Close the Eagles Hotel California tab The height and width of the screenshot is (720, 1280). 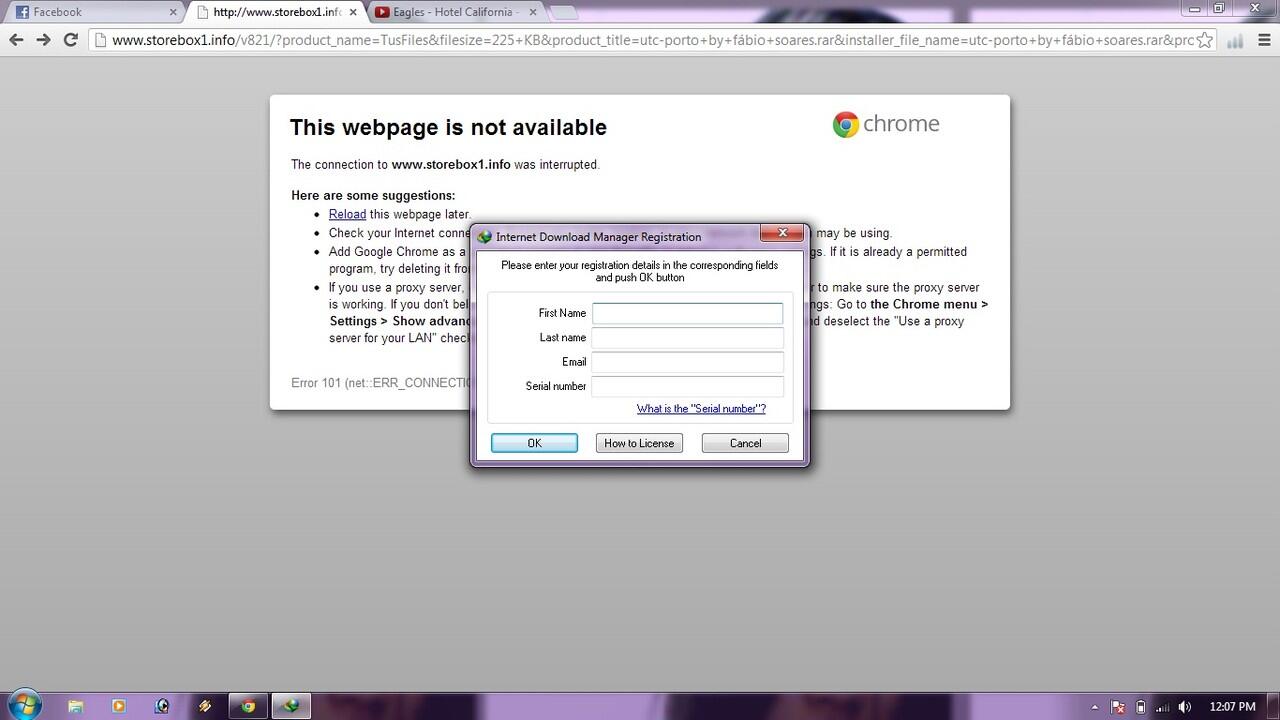pyautogui.click(x=532, y=13)
